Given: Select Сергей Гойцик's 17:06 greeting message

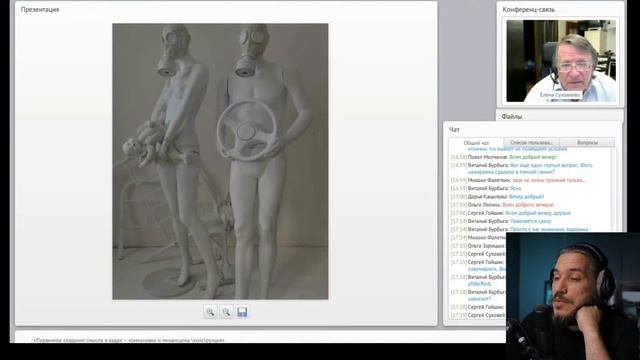Looking at the screenshot, I should [x=511, y=213].
